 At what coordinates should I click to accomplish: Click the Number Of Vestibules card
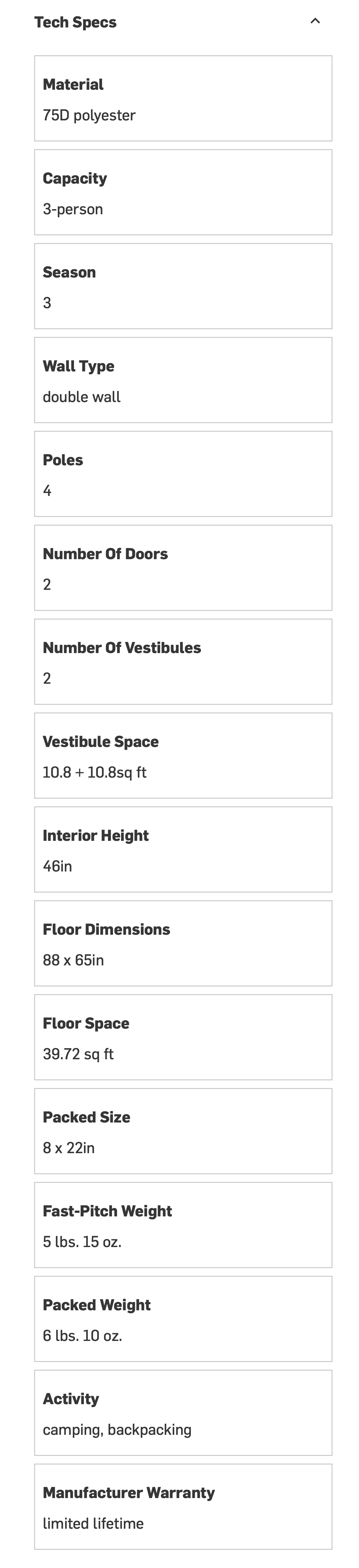(x=183, y=661)
